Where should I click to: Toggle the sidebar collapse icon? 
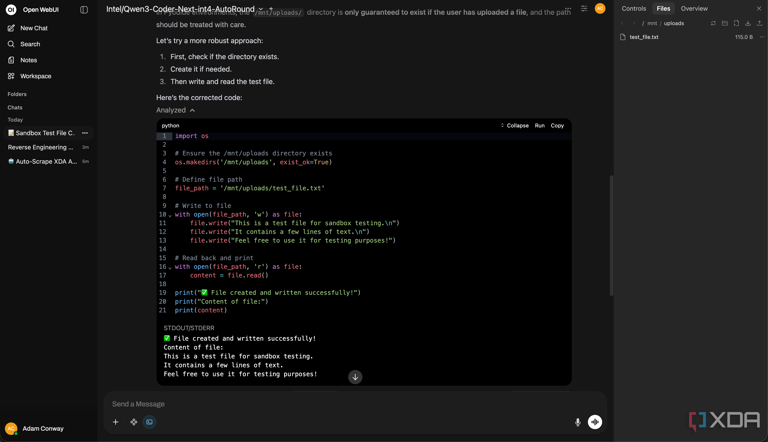(84, 9)
